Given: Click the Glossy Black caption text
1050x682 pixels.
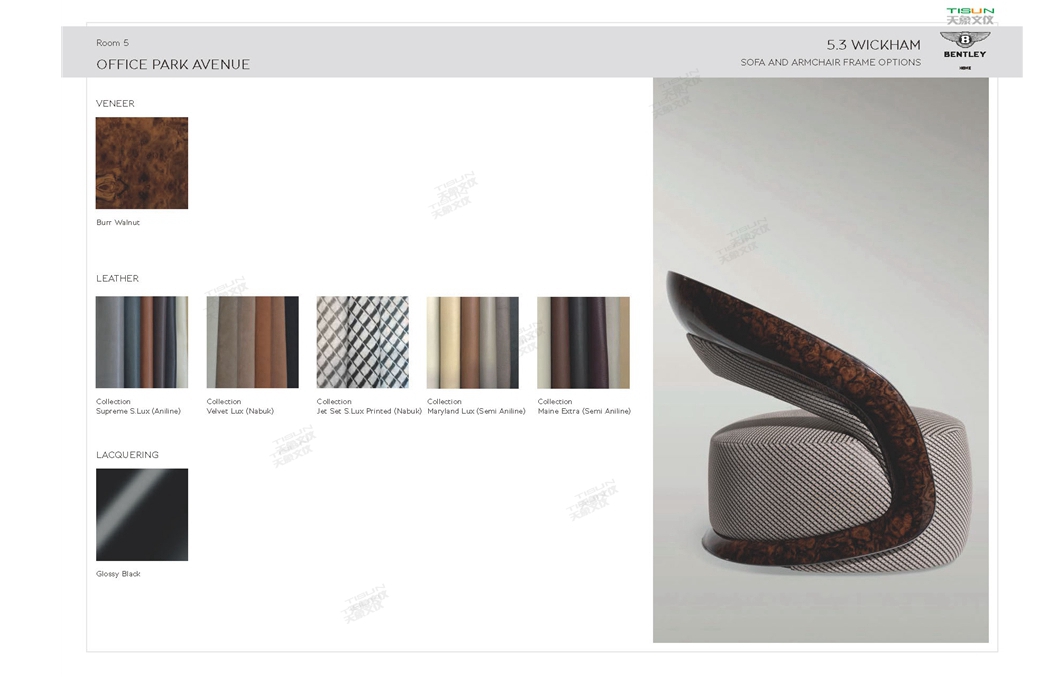Looking at the screenshot, I should pos(118,574).
